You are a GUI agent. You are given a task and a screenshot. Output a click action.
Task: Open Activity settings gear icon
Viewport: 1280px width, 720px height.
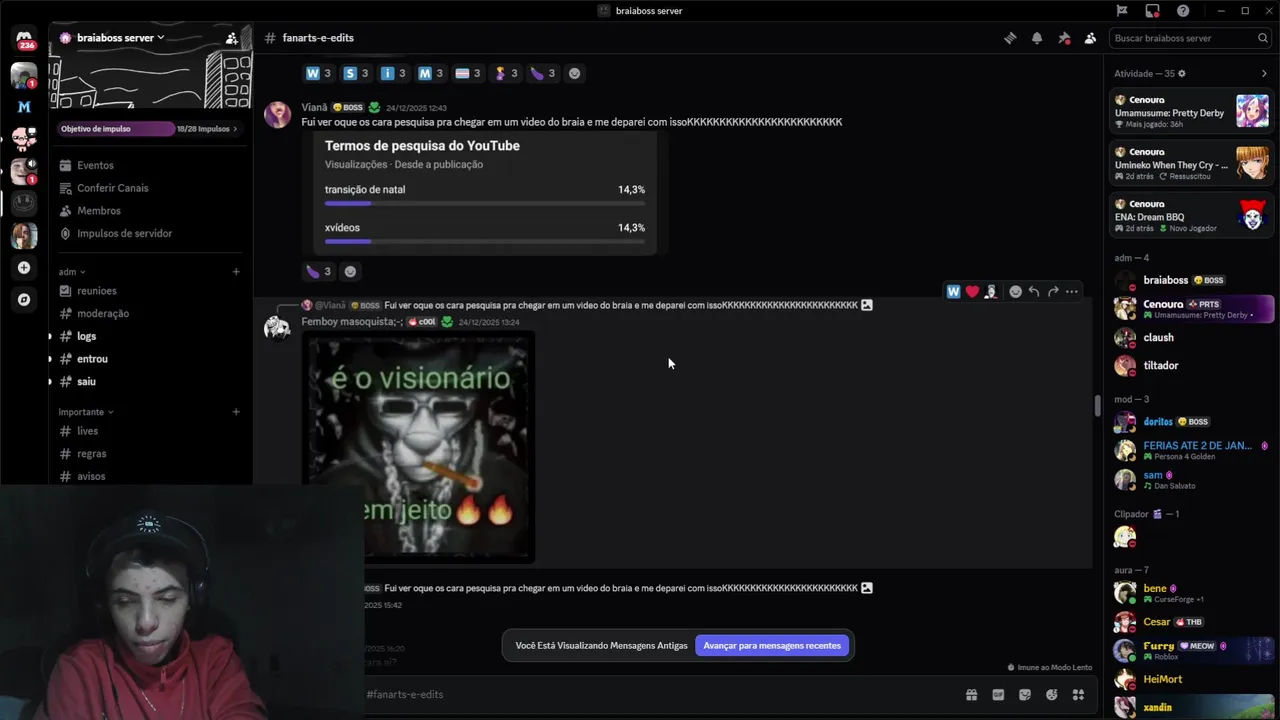pos(1182,74)
